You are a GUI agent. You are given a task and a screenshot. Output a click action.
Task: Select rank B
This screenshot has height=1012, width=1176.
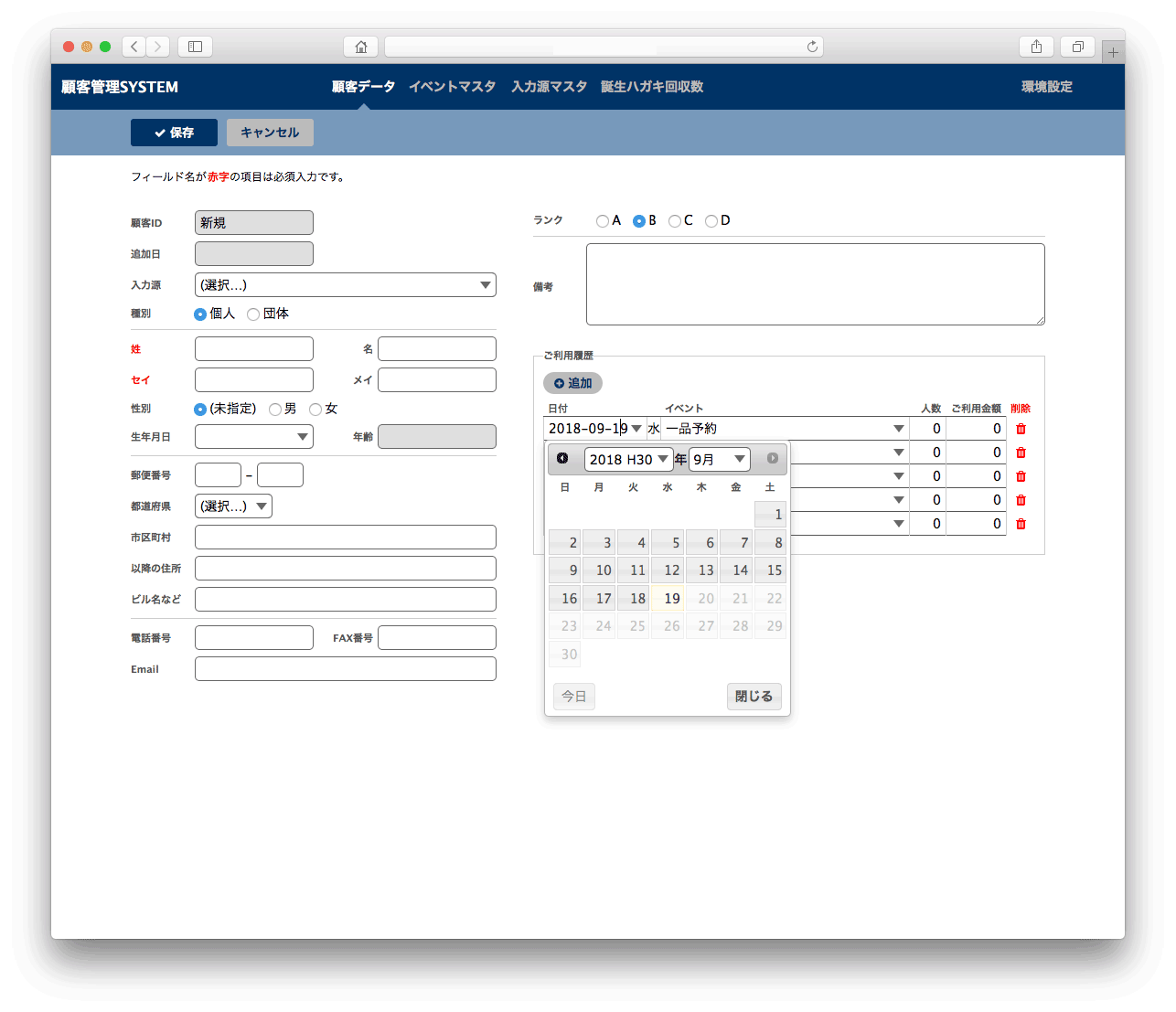point(639,220)
